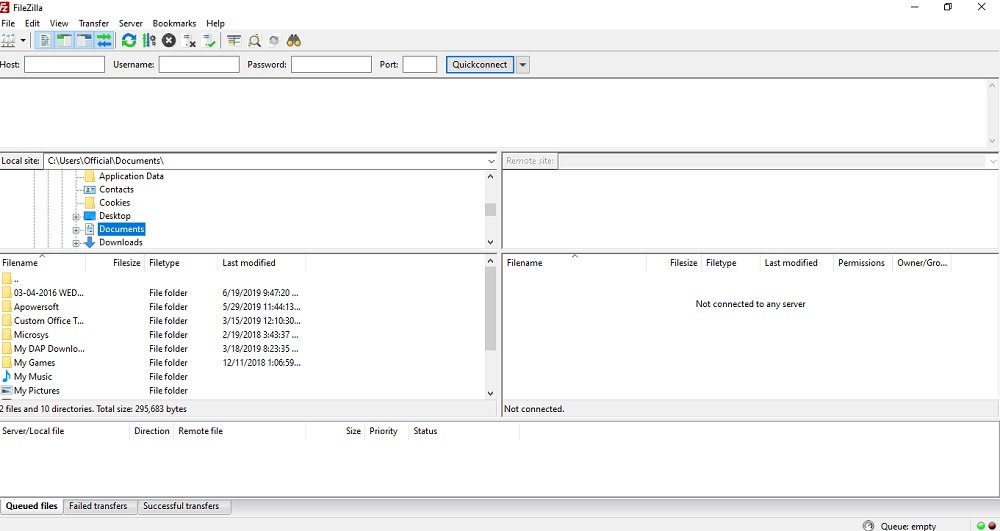Open the Server menu
The width and height of the screenshot is (1000, 531).
click(131, 24)
